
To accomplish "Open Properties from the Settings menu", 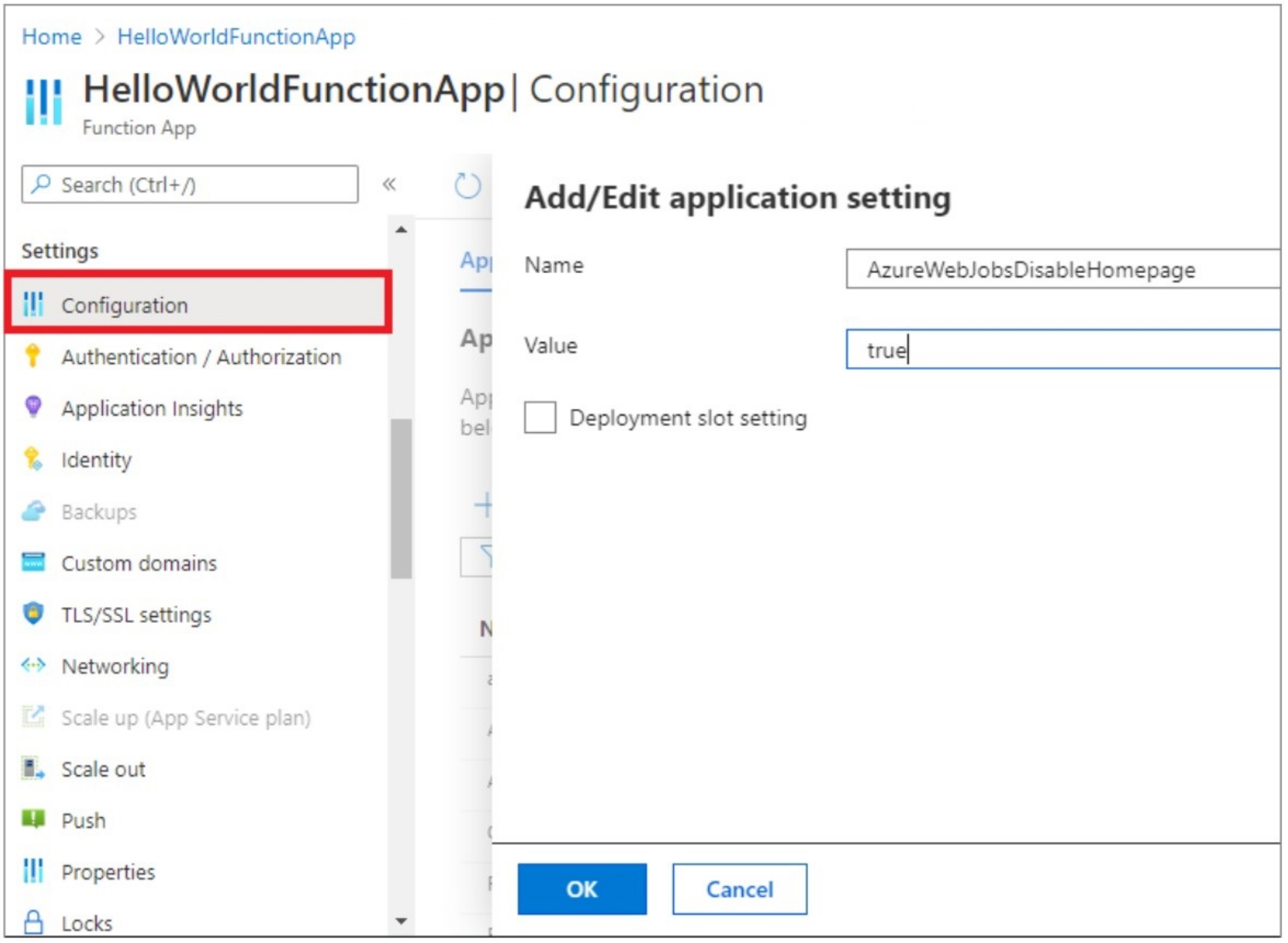I will click(x=108, y=872).
